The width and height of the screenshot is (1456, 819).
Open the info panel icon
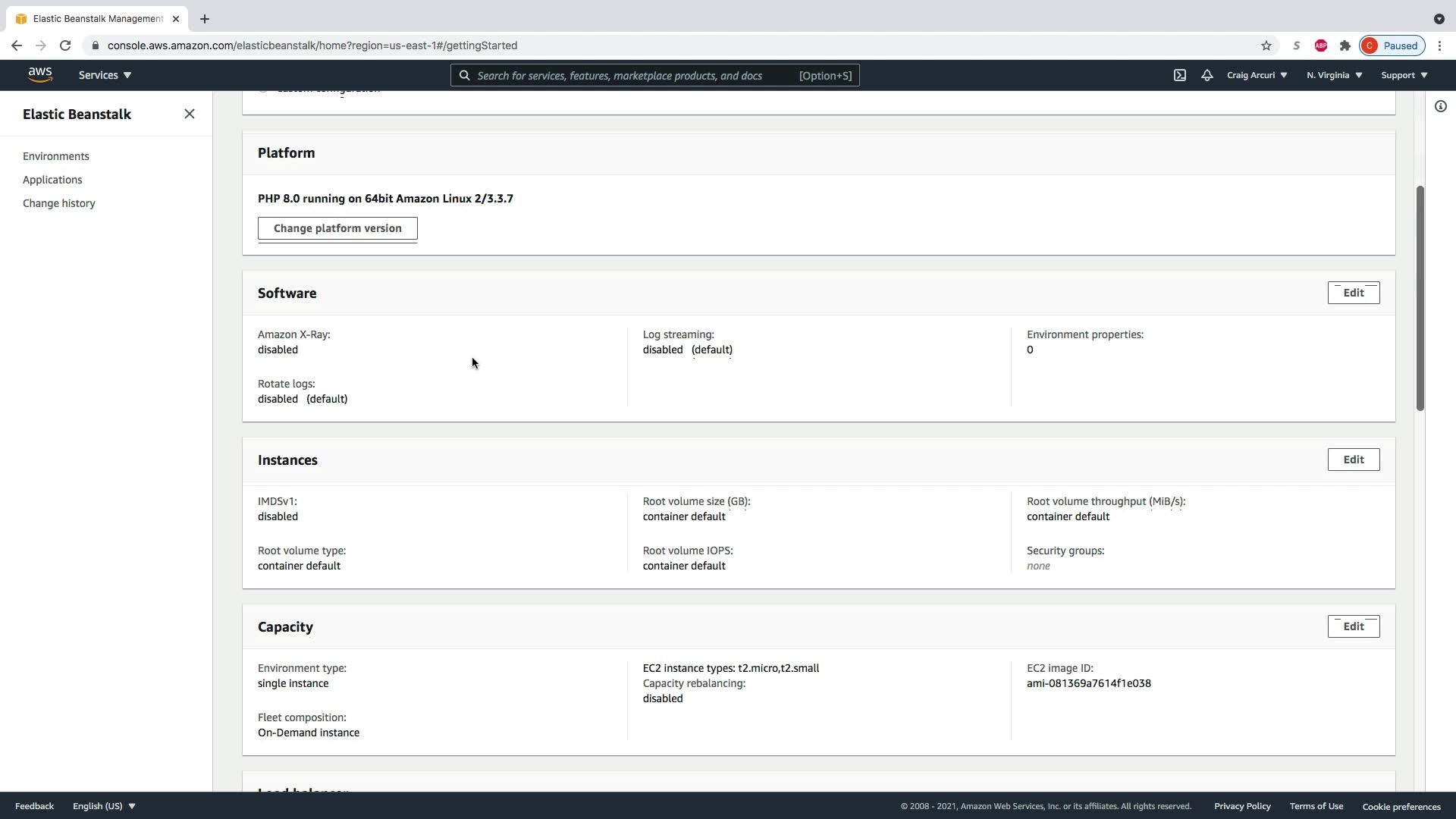coord(1440,106)
